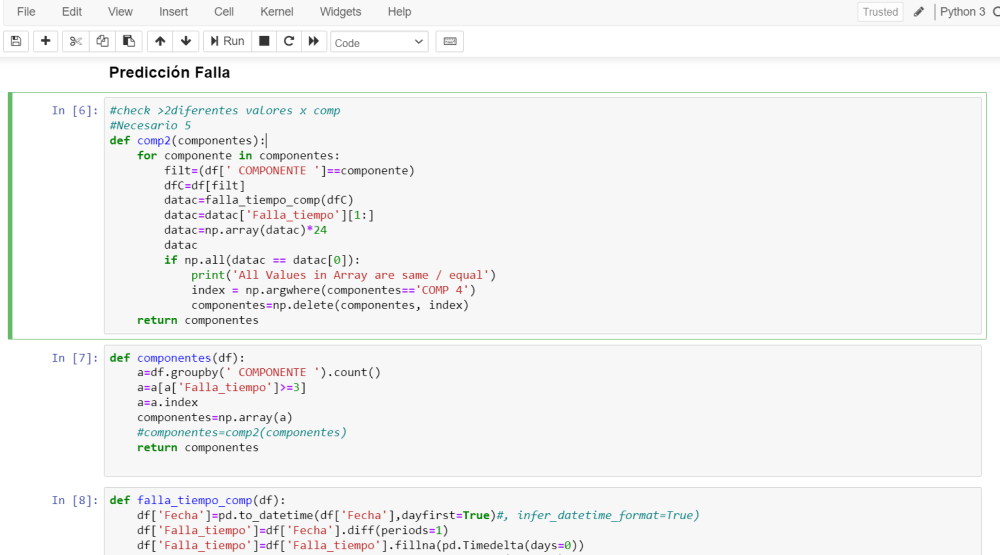The image size is (1000, 555).
Task: Click the pd.to_datetime Fecha line in cell 8
Action: click(x=418, y=515)
